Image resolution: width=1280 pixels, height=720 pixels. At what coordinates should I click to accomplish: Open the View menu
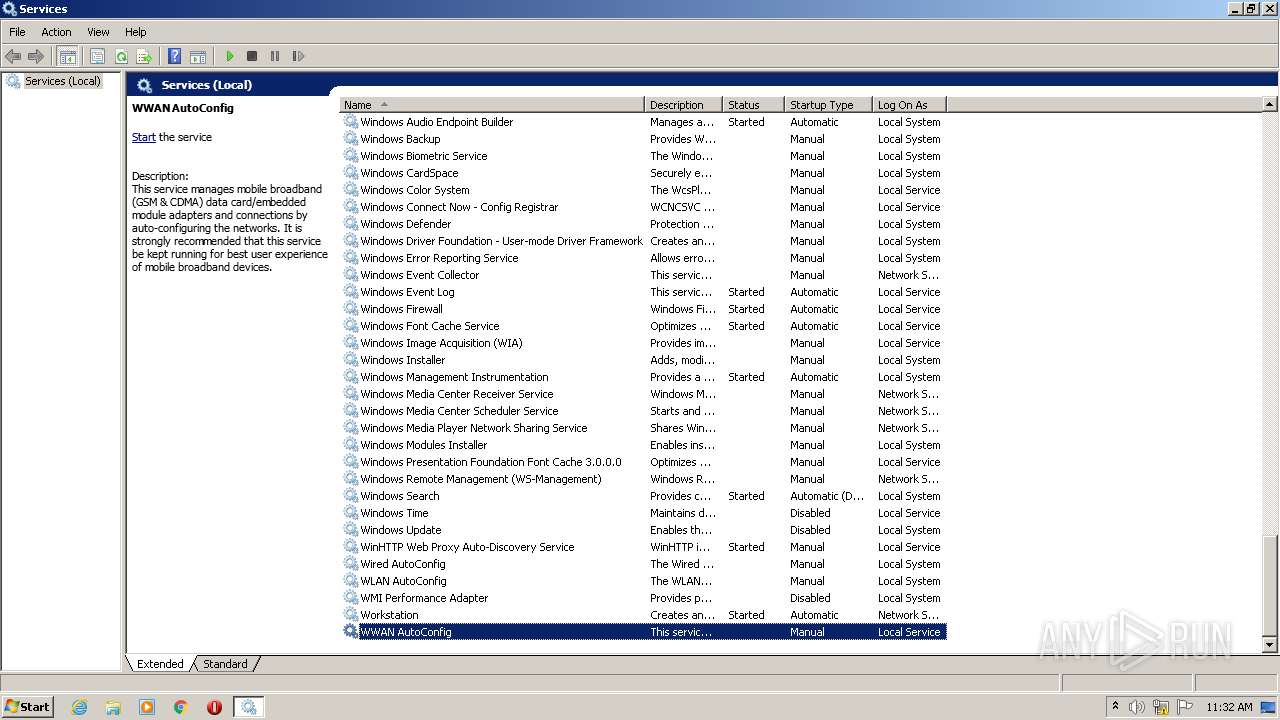[x=98, y=32]
